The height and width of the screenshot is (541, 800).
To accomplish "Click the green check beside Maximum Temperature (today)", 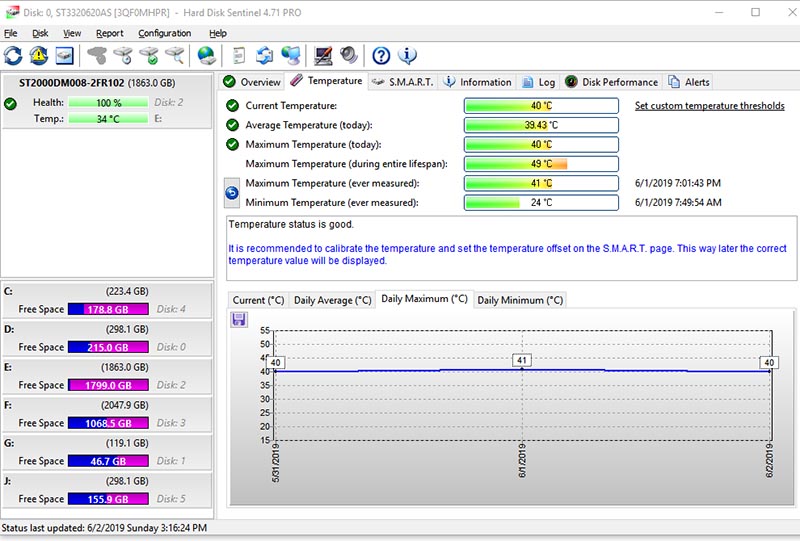I will [232, 144].
